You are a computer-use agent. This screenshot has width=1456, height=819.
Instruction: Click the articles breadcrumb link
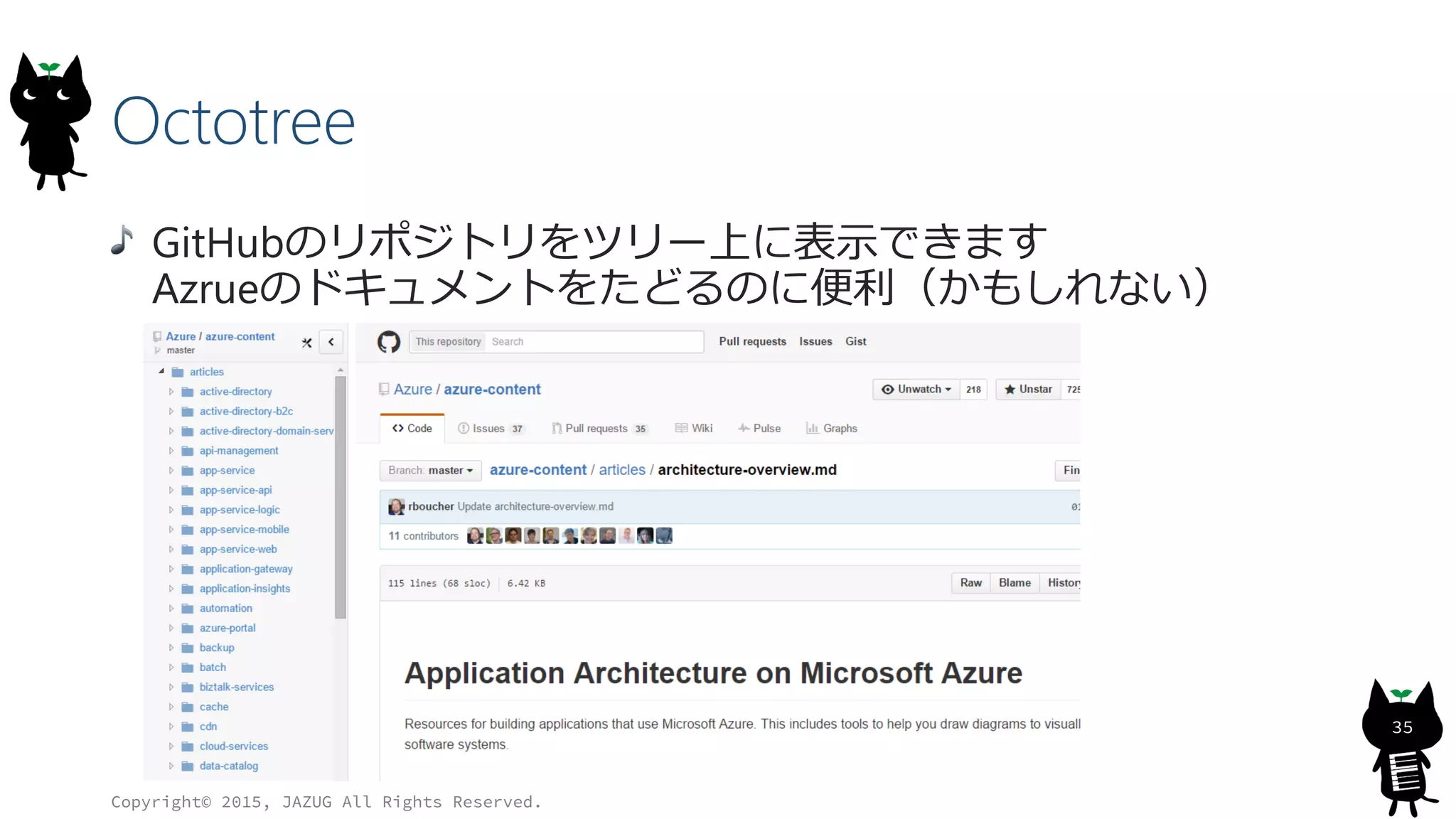click(622, 470)
